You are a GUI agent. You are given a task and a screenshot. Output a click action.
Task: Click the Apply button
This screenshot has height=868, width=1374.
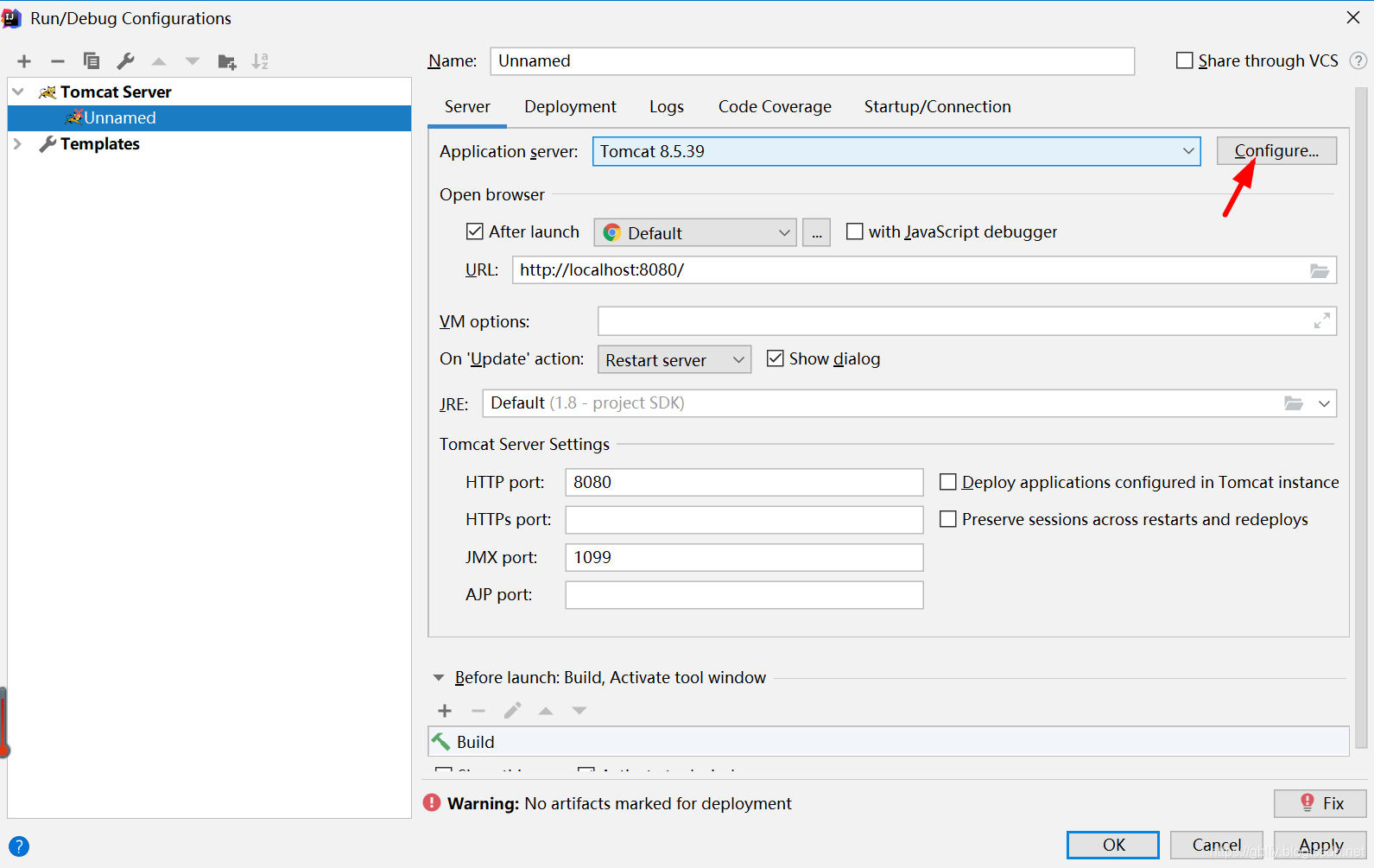click(1320, 845)
